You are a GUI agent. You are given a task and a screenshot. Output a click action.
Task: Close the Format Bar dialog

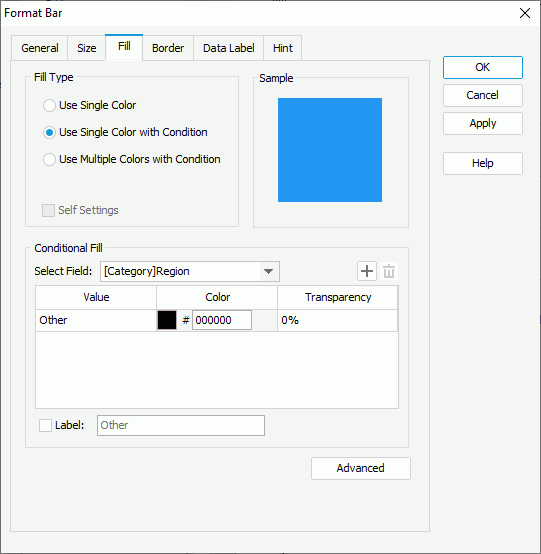[x=525, y=13]
